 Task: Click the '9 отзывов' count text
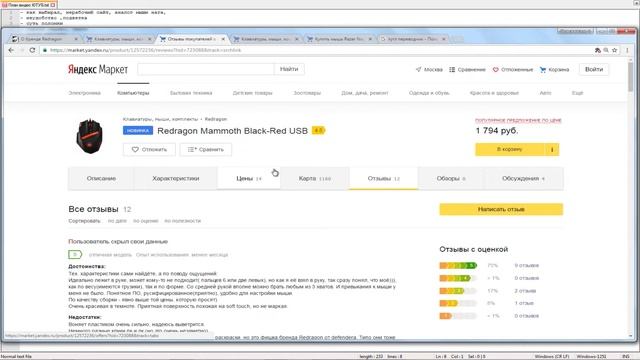[x=527, y=266]
